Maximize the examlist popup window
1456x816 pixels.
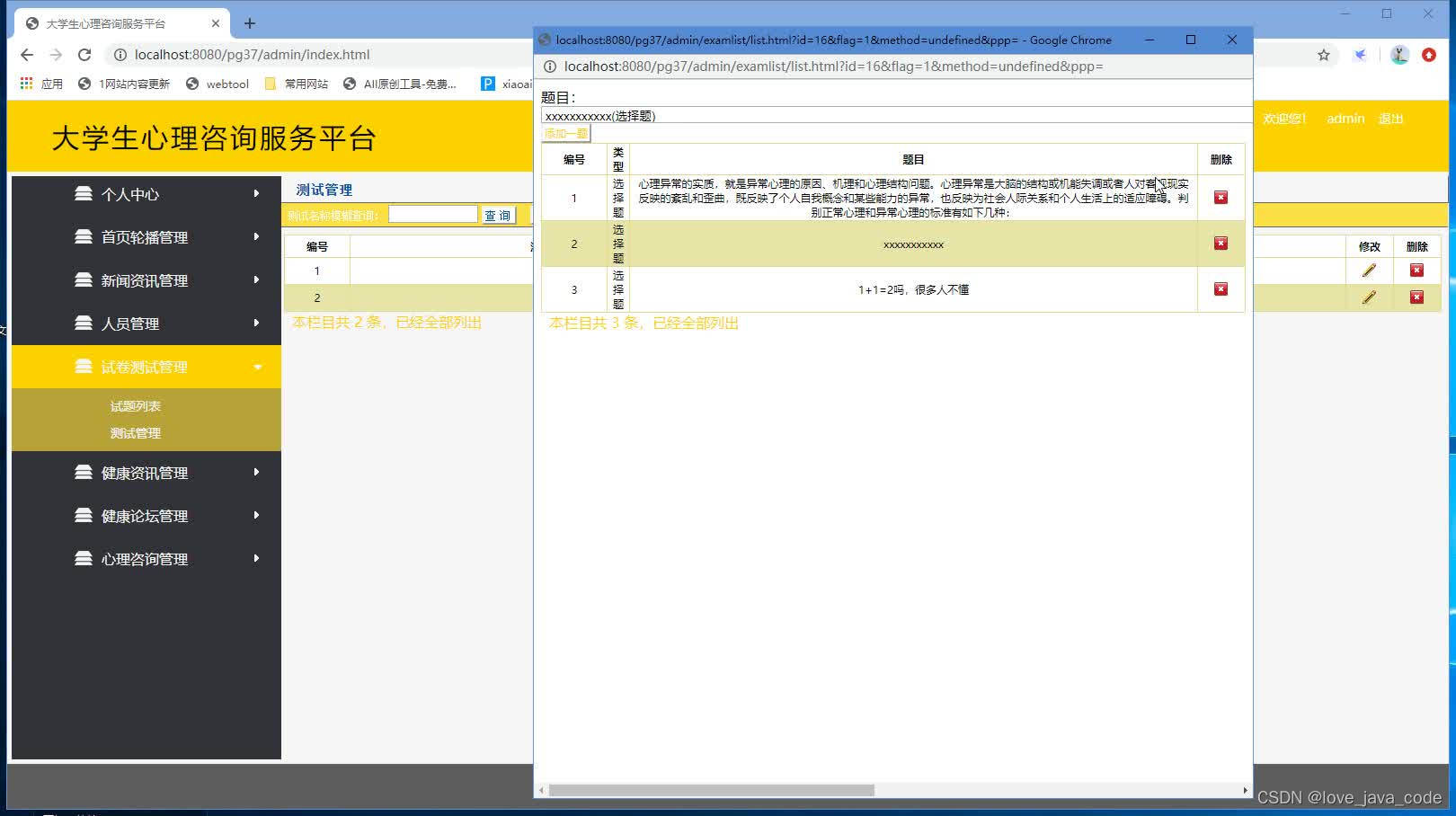(1191, 40)
